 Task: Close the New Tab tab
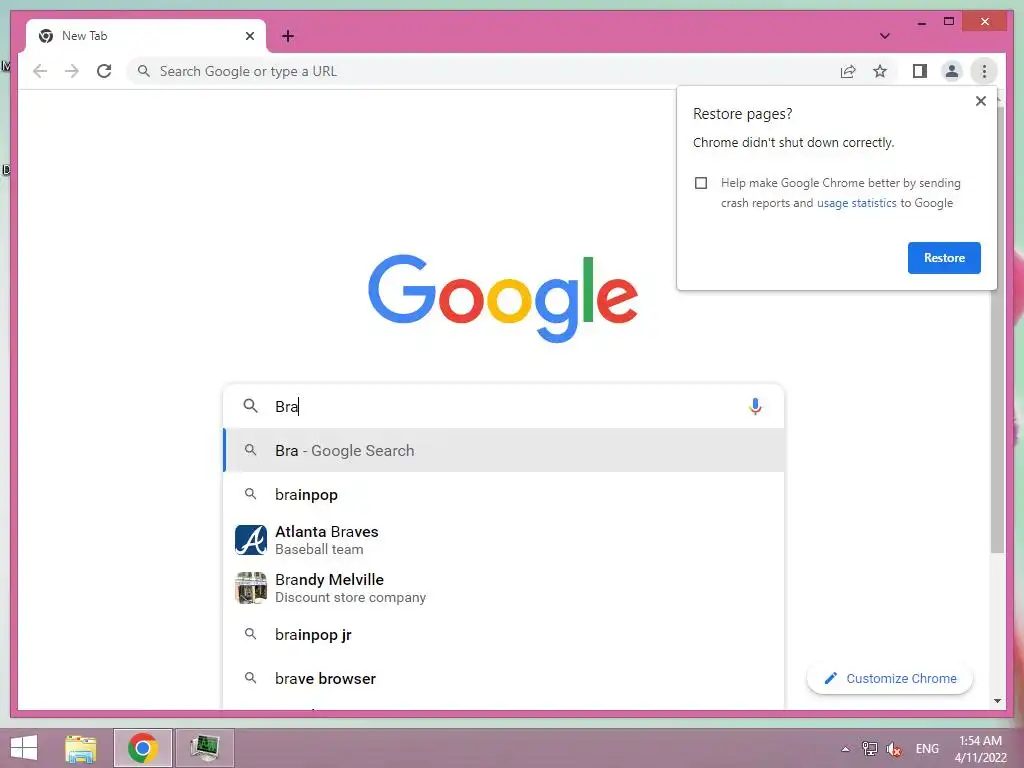(249, 36)
